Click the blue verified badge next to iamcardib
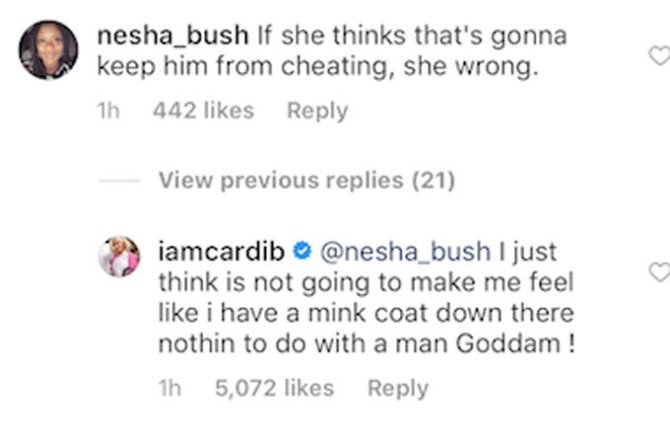Image resolution: width=670 pixels, height=433 pixels. (303, 251)
